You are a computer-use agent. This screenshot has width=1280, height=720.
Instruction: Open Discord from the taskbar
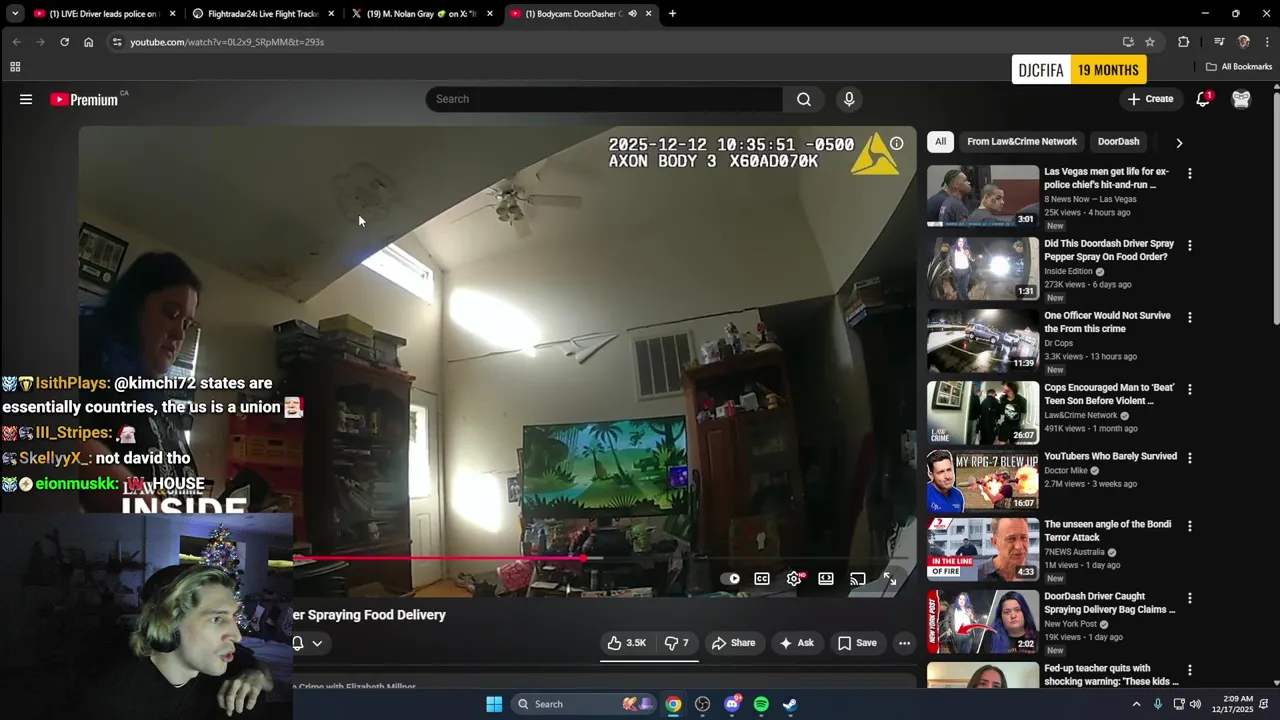732,704
